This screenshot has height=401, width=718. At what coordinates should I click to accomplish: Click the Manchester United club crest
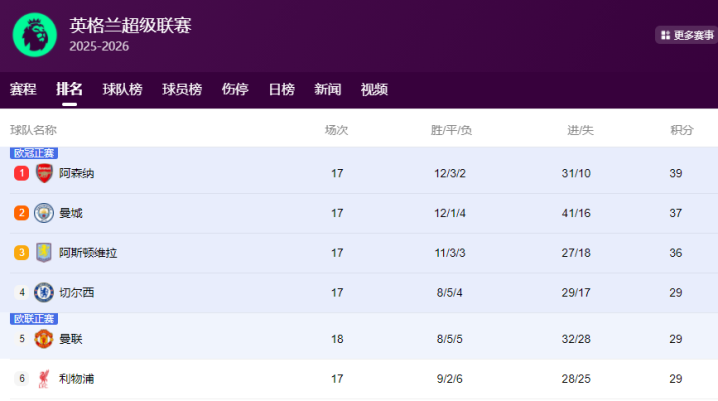44,339
